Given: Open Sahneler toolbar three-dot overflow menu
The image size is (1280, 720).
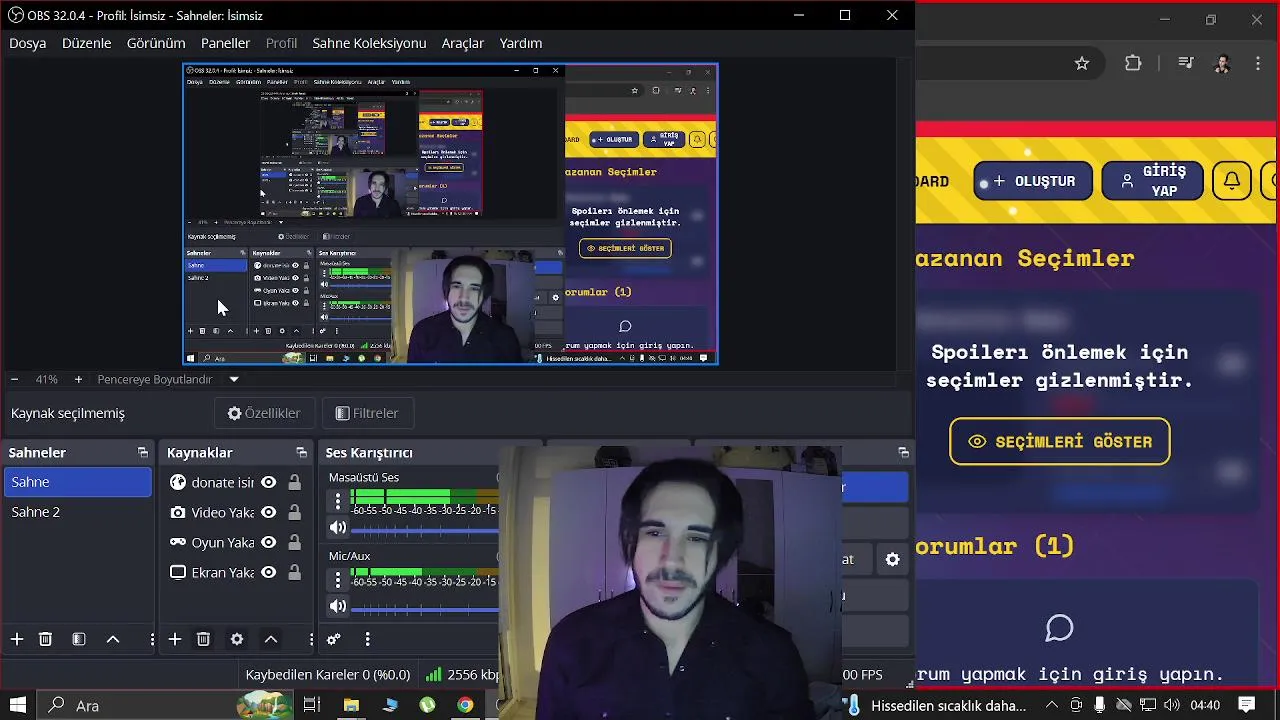Looking at the screenshot, I should click(x=152, y=639).
